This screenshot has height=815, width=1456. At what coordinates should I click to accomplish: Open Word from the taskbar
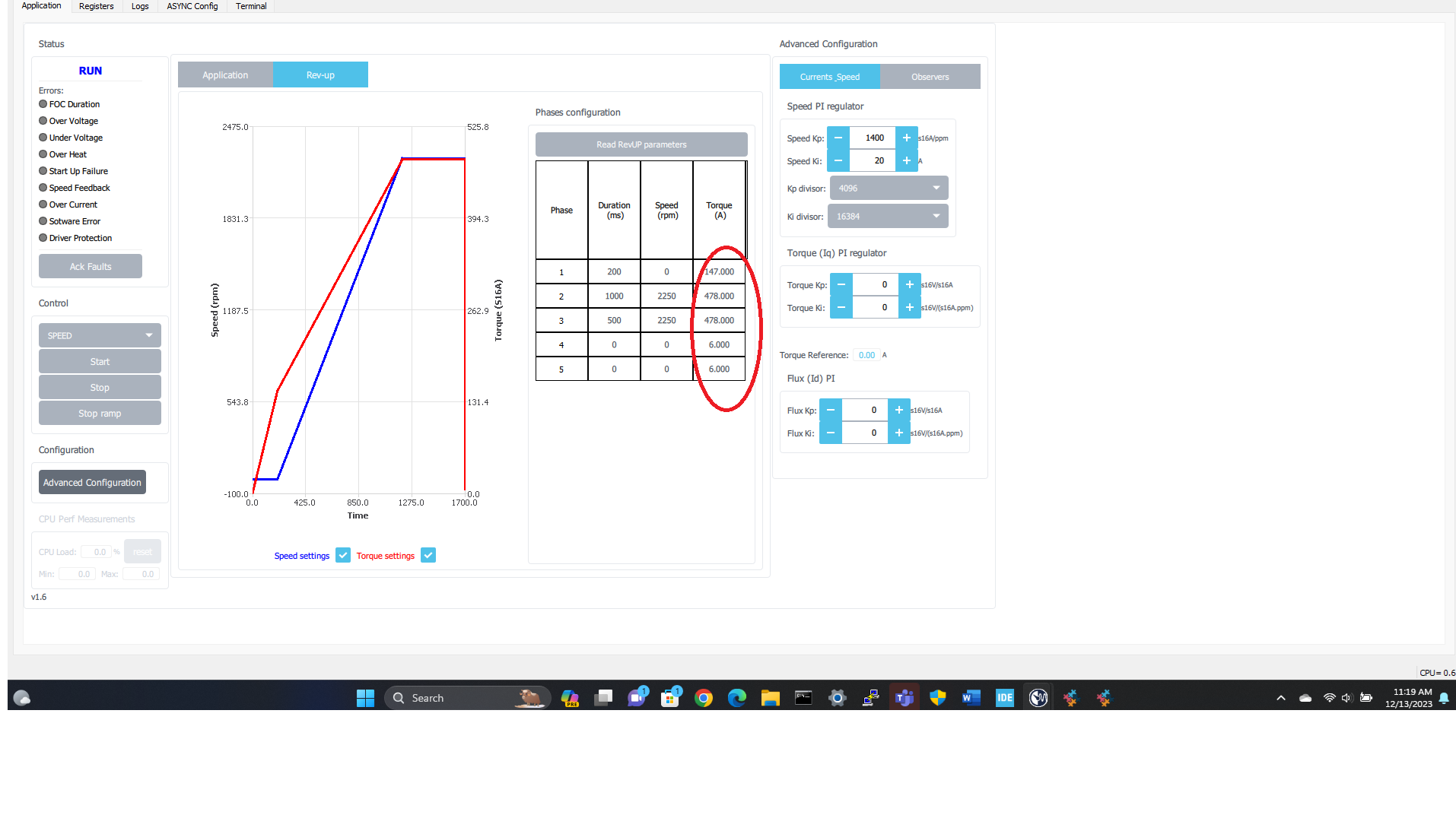pos(971,698)
